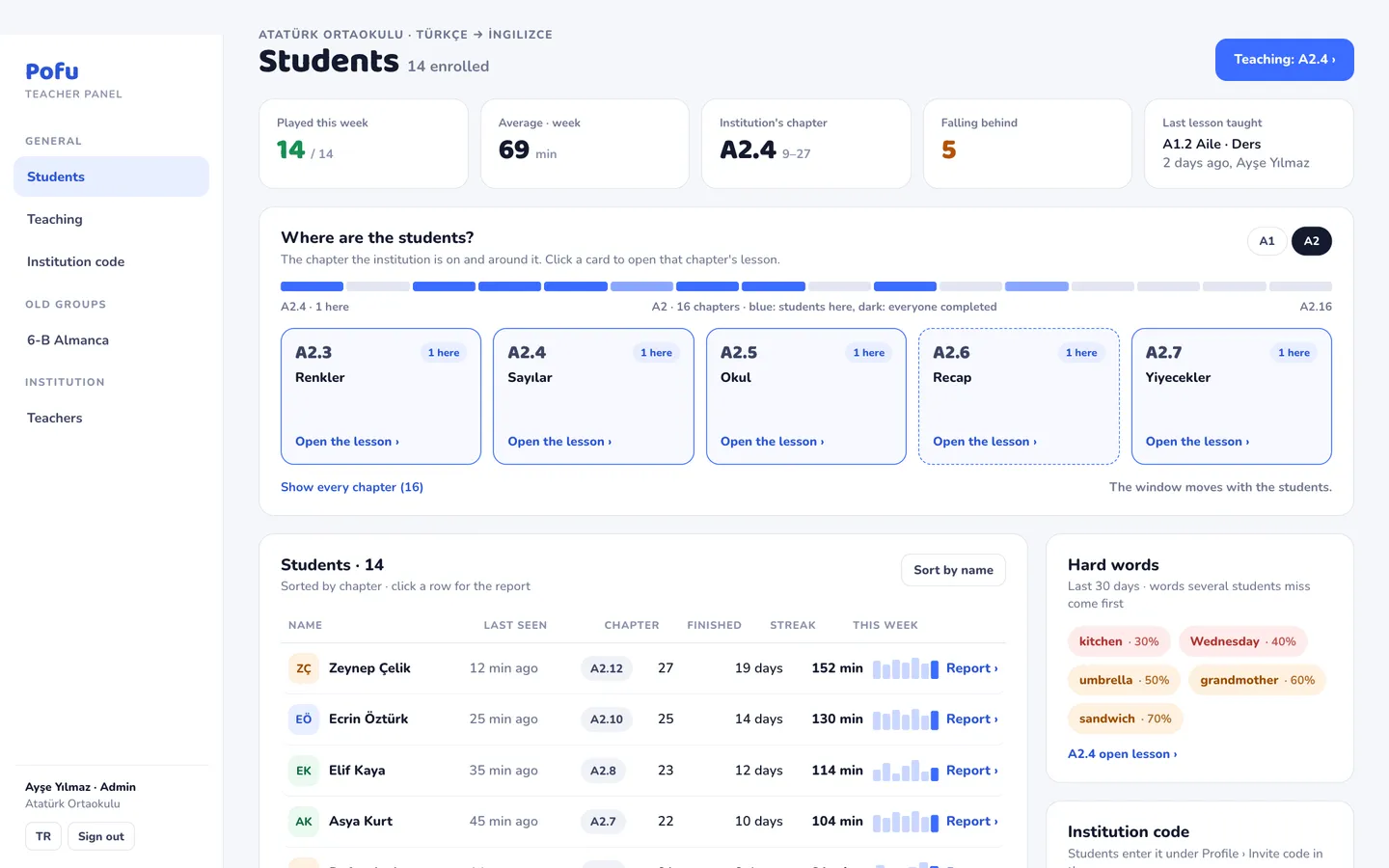Click the umbrella 50% word chip
This screenshot has height=868, width=1389.
point(1124,680)
